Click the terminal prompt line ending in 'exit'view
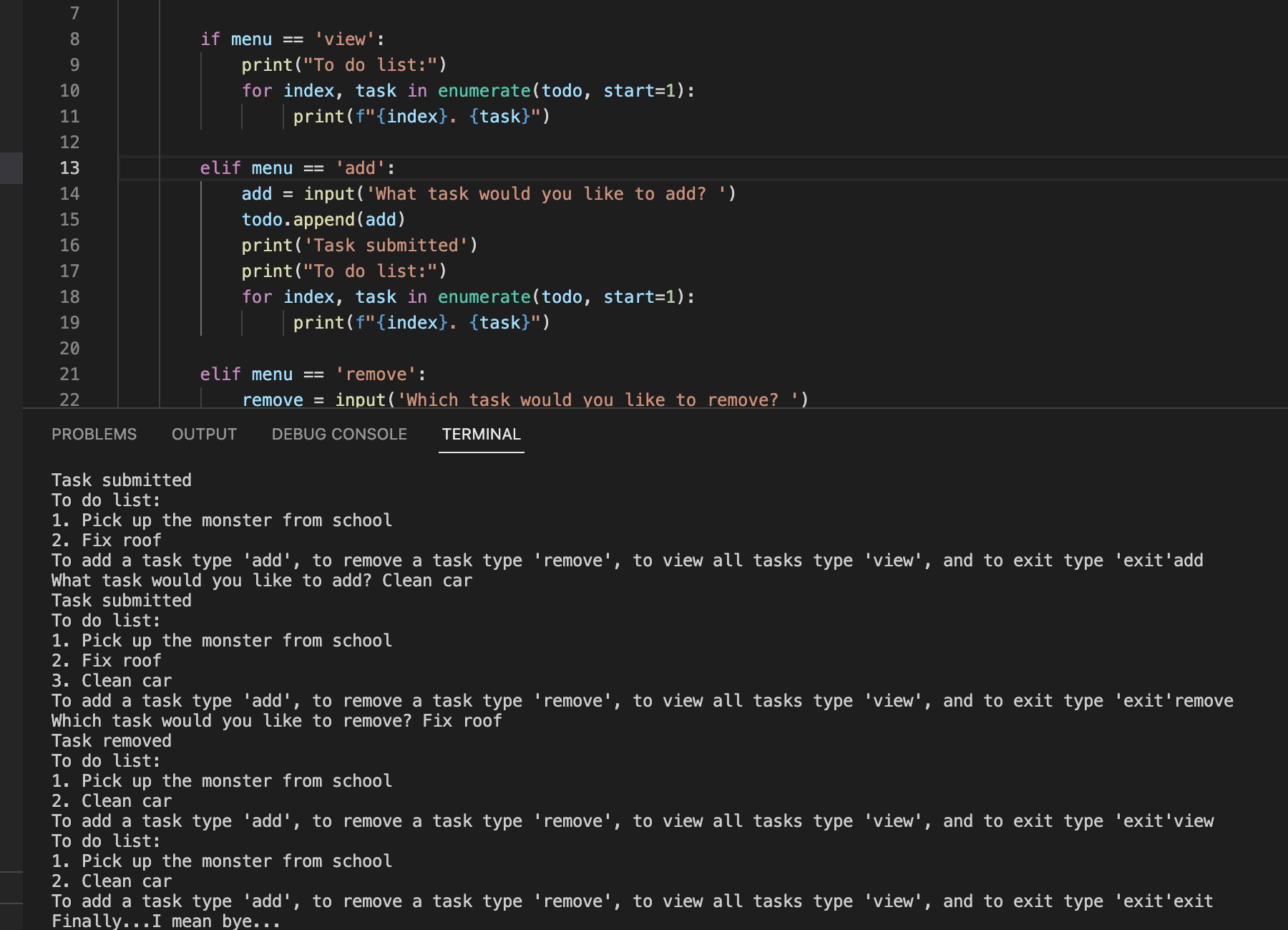1288x930 pixels. pos(633,821)
